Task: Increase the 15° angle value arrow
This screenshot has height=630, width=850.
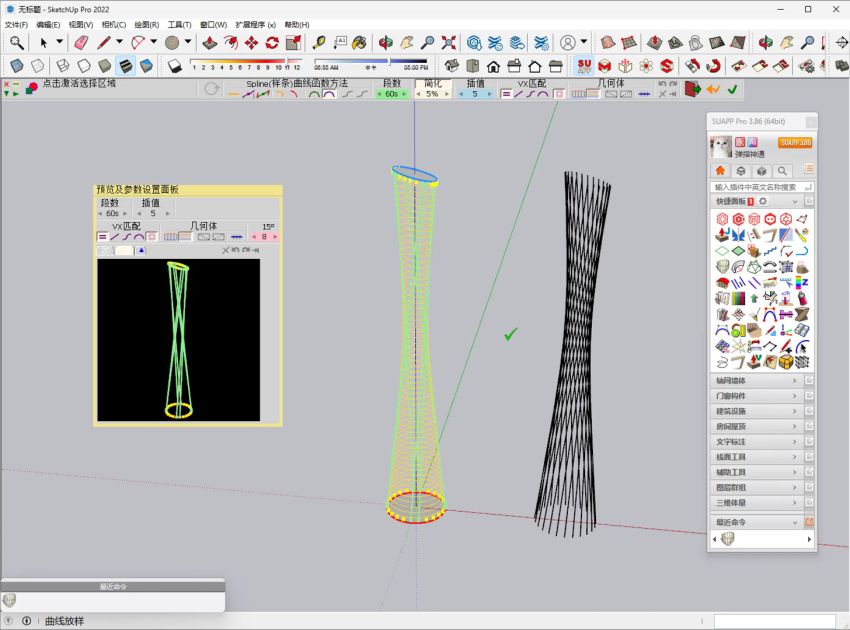Action: click(275, 236)
